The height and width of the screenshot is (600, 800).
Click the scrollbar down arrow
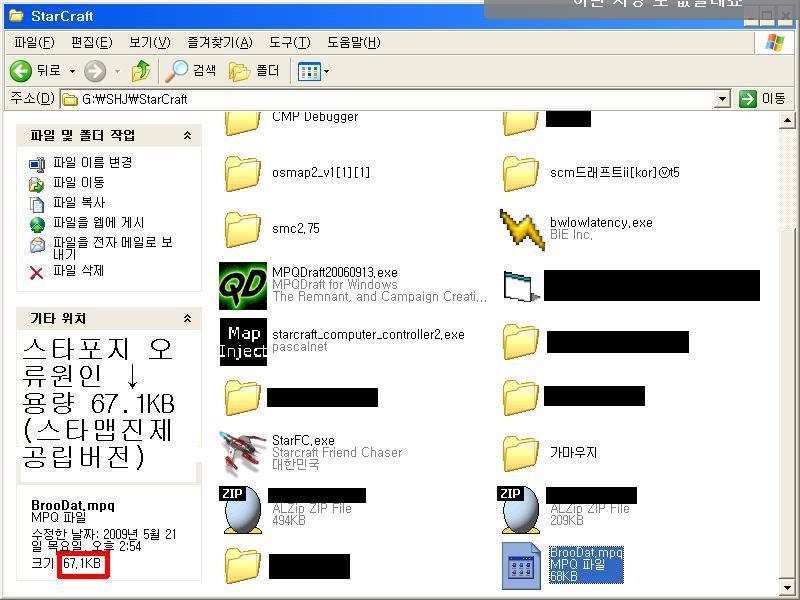point(787,586)
